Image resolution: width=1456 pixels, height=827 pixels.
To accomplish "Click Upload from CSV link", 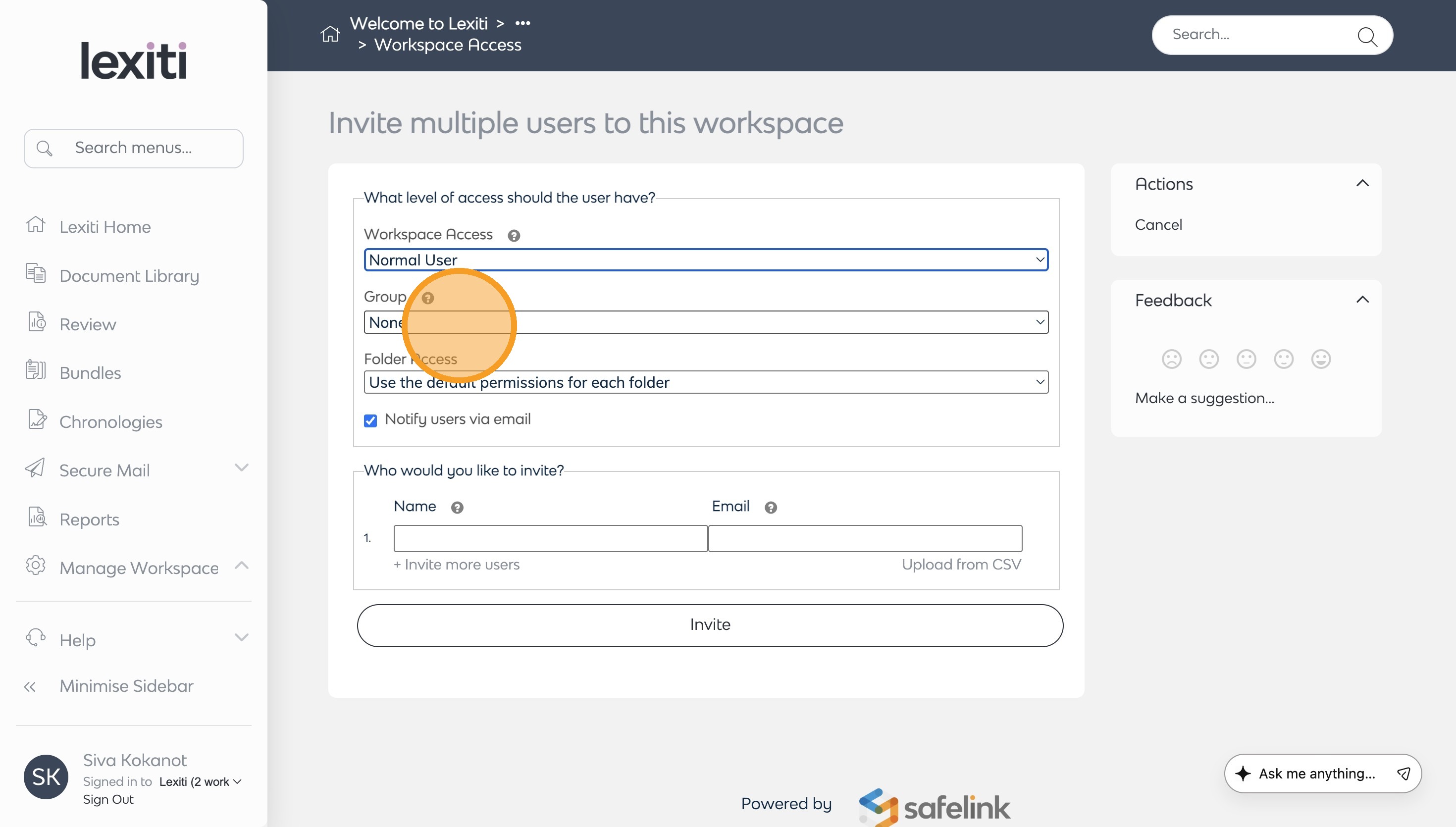I will point(961,565).
